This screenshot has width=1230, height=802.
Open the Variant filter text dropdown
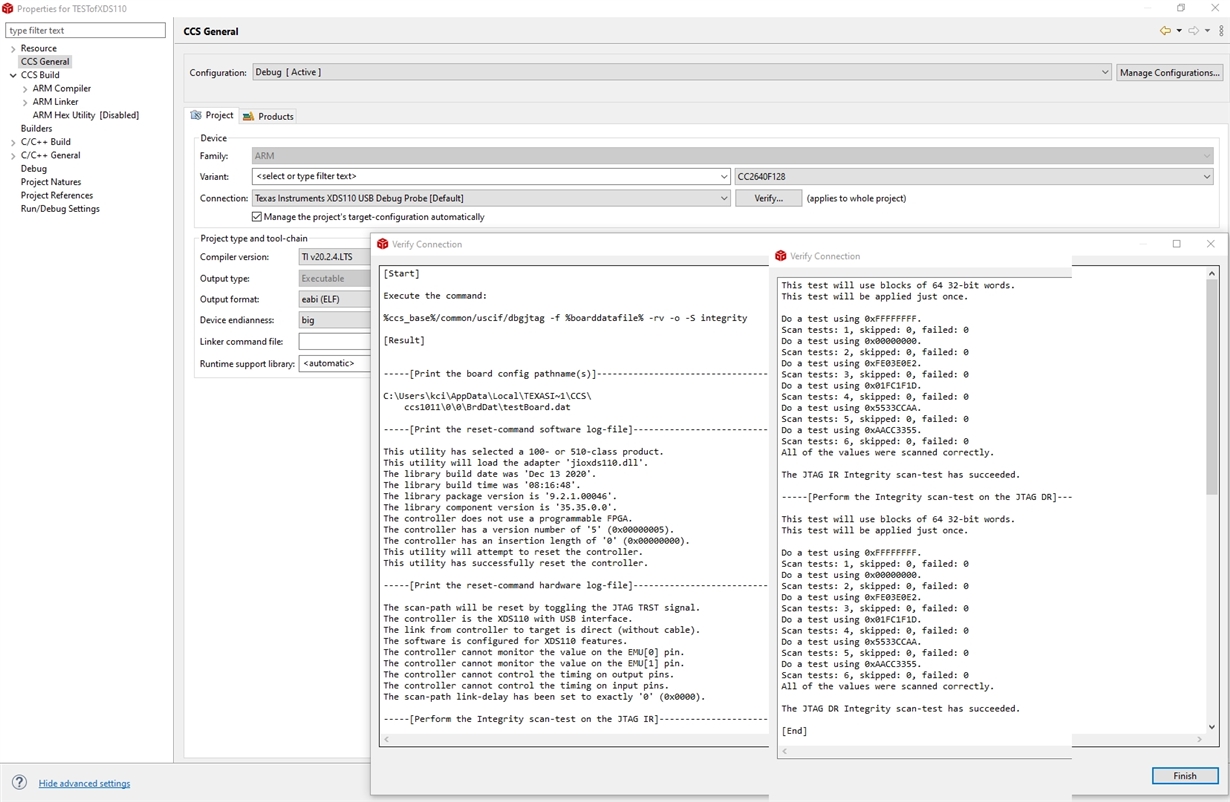coord(491,176)
